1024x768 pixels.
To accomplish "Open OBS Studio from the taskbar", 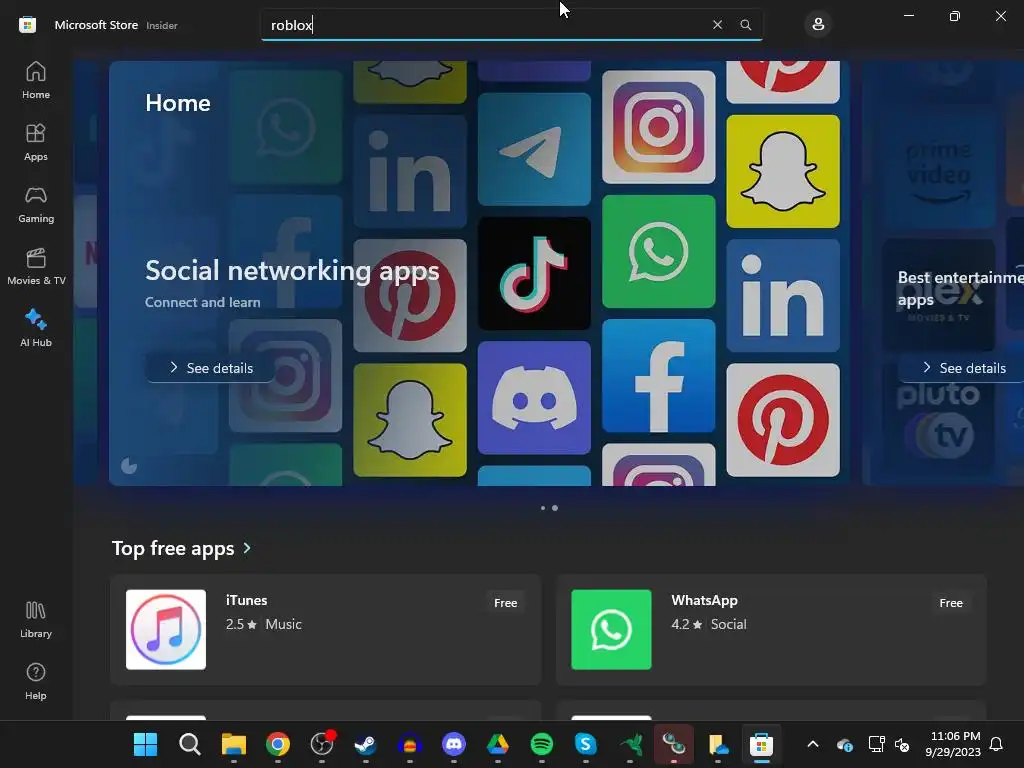I will 321,744.
